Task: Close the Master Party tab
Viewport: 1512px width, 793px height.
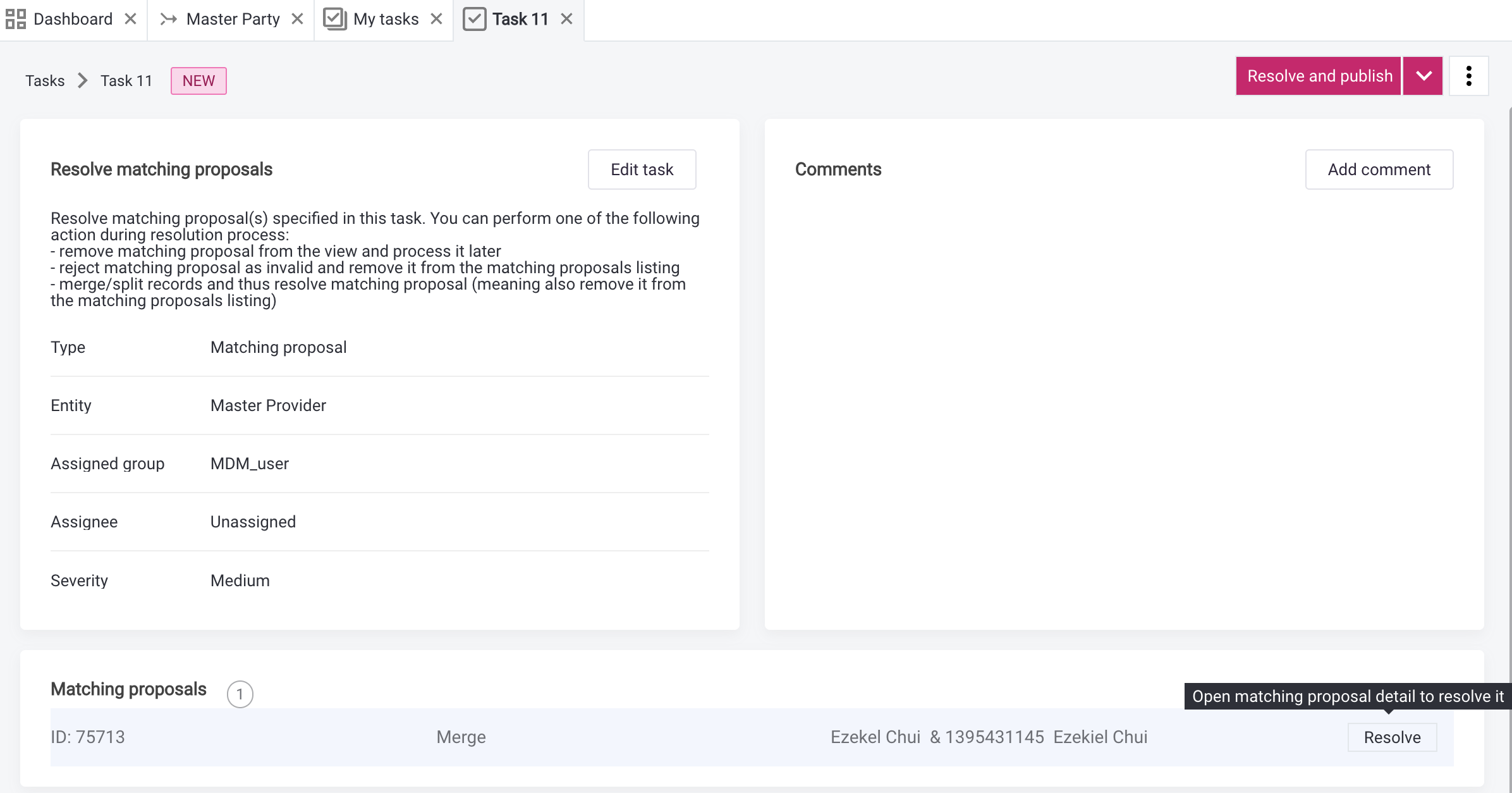Action: 297,19
